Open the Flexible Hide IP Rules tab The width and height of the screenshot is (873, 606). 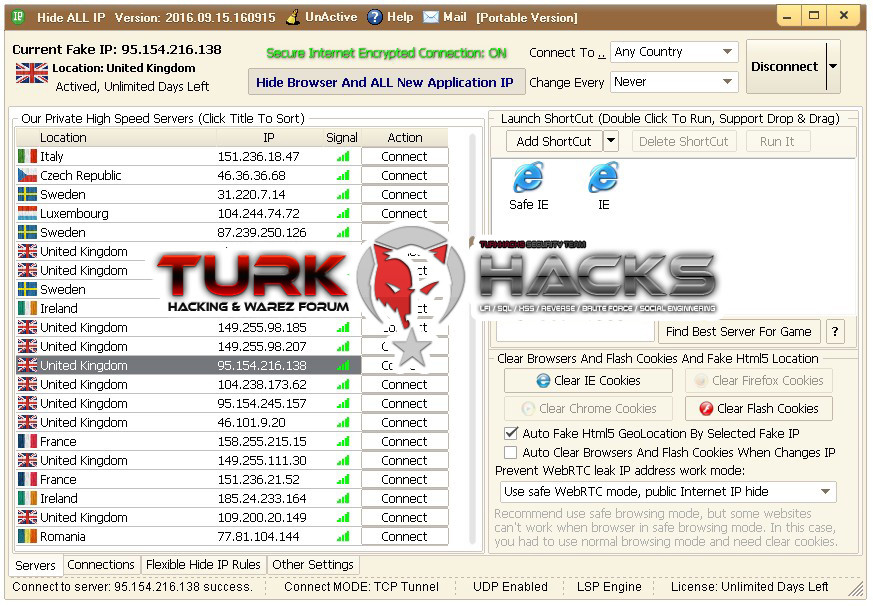click(x=203, y=564)
